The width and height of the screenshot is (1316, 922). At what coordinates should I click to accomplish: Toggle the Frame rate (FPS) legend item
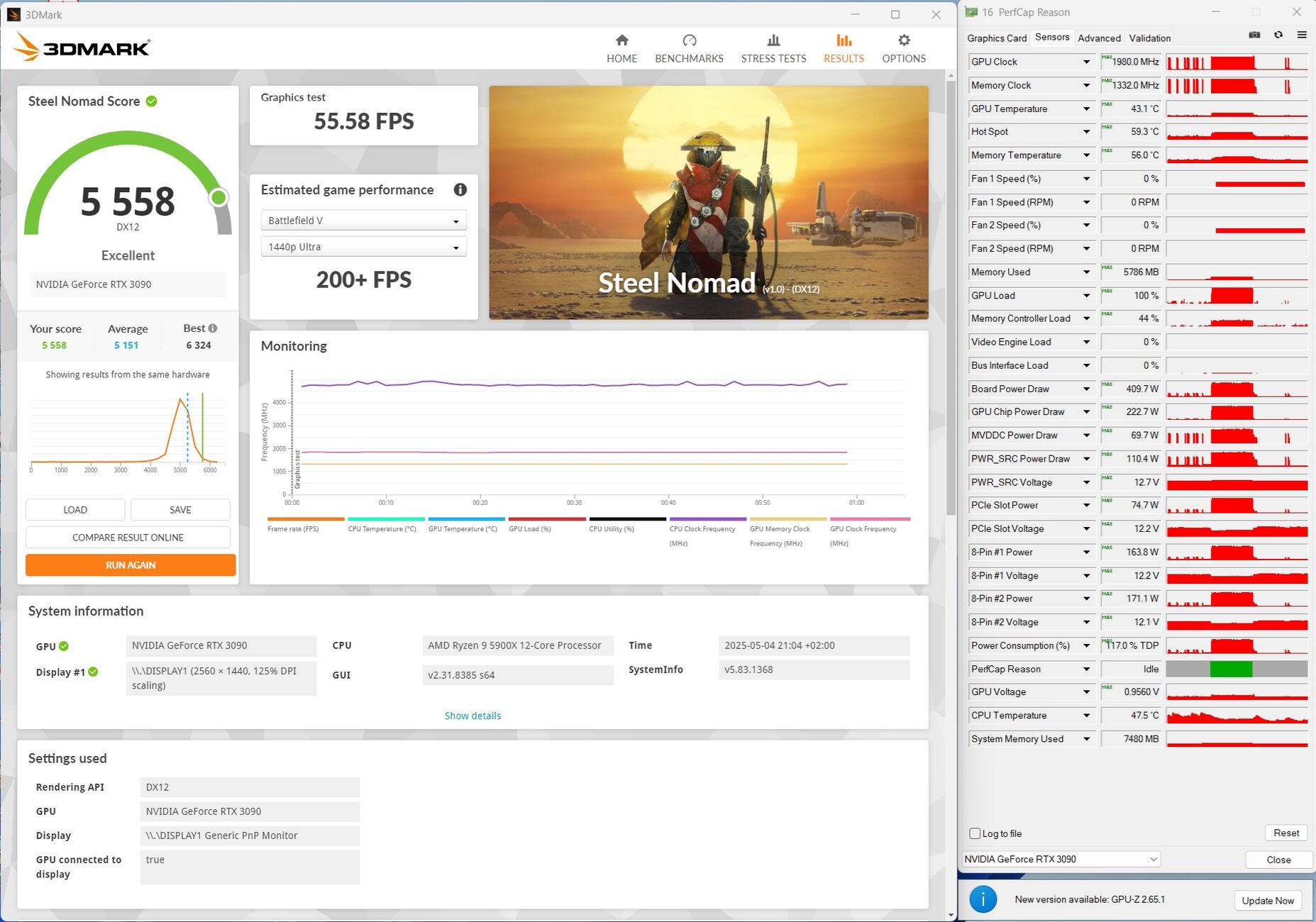[x=305, y=525]
